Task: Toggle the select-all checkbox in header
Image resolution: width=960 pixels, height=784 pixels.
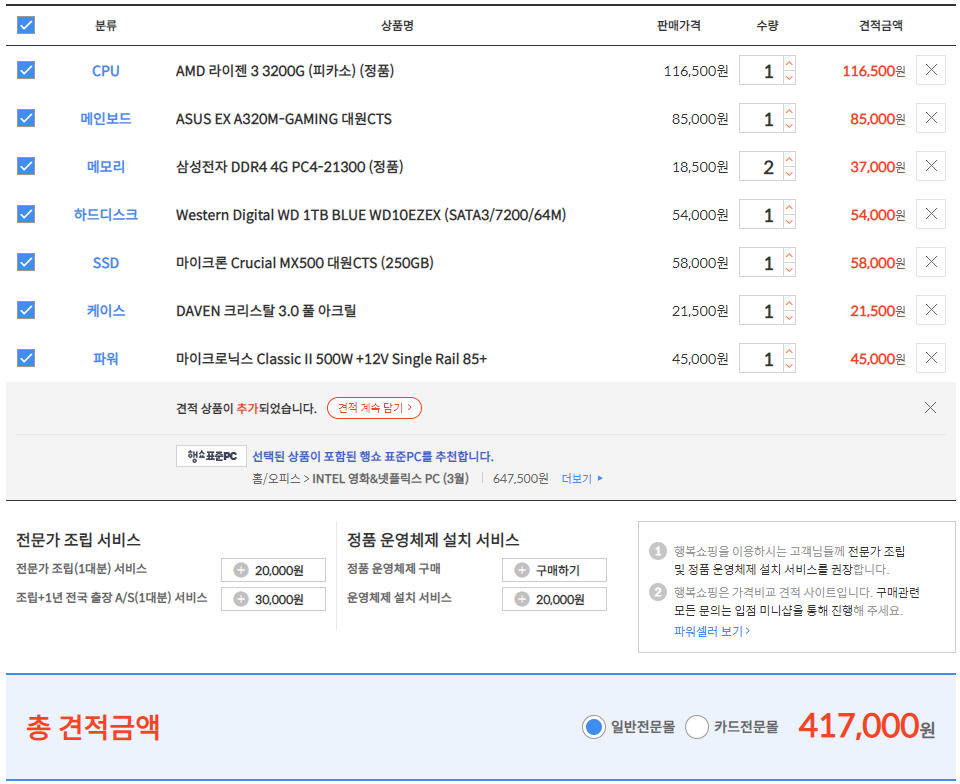Action: (26, 25)
